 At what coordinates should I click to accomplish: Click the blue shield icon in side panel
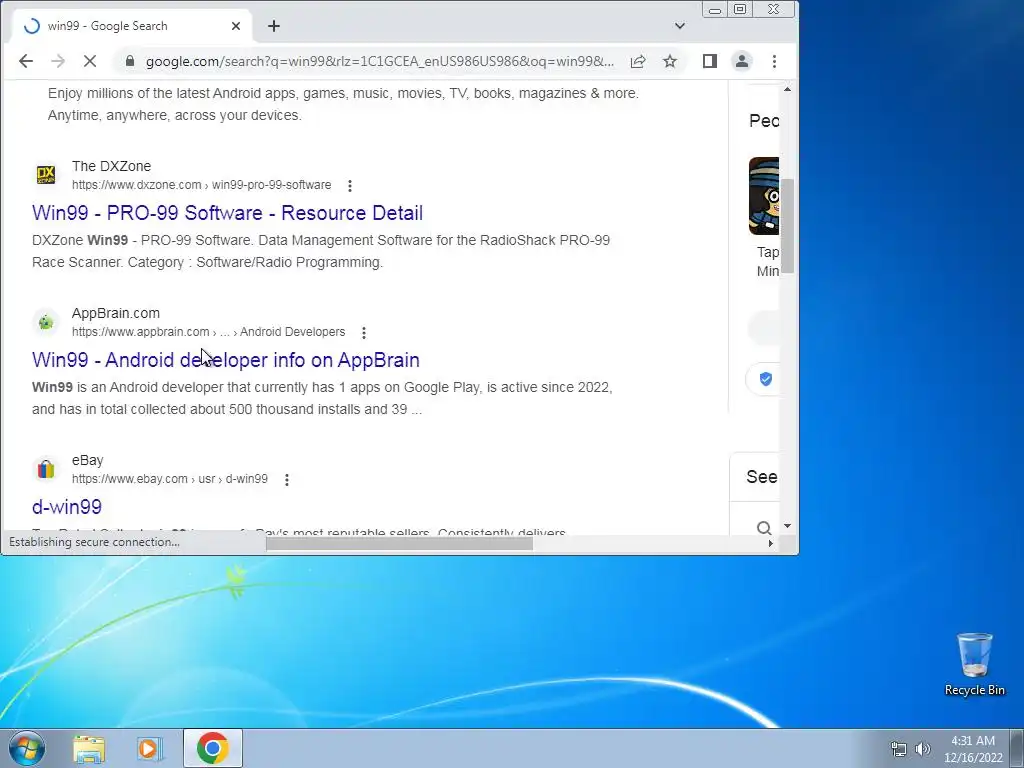[765, 379]
